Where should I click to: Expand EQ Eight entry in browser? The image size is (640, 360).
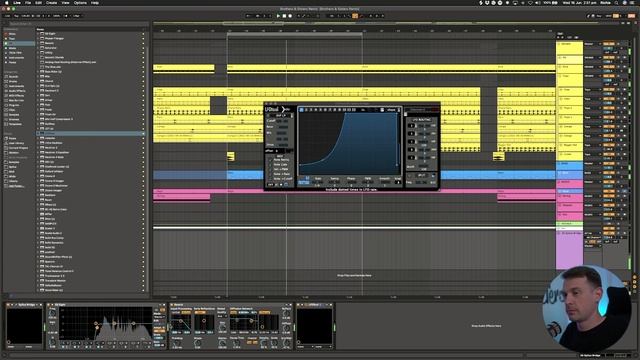click(38, 33)
